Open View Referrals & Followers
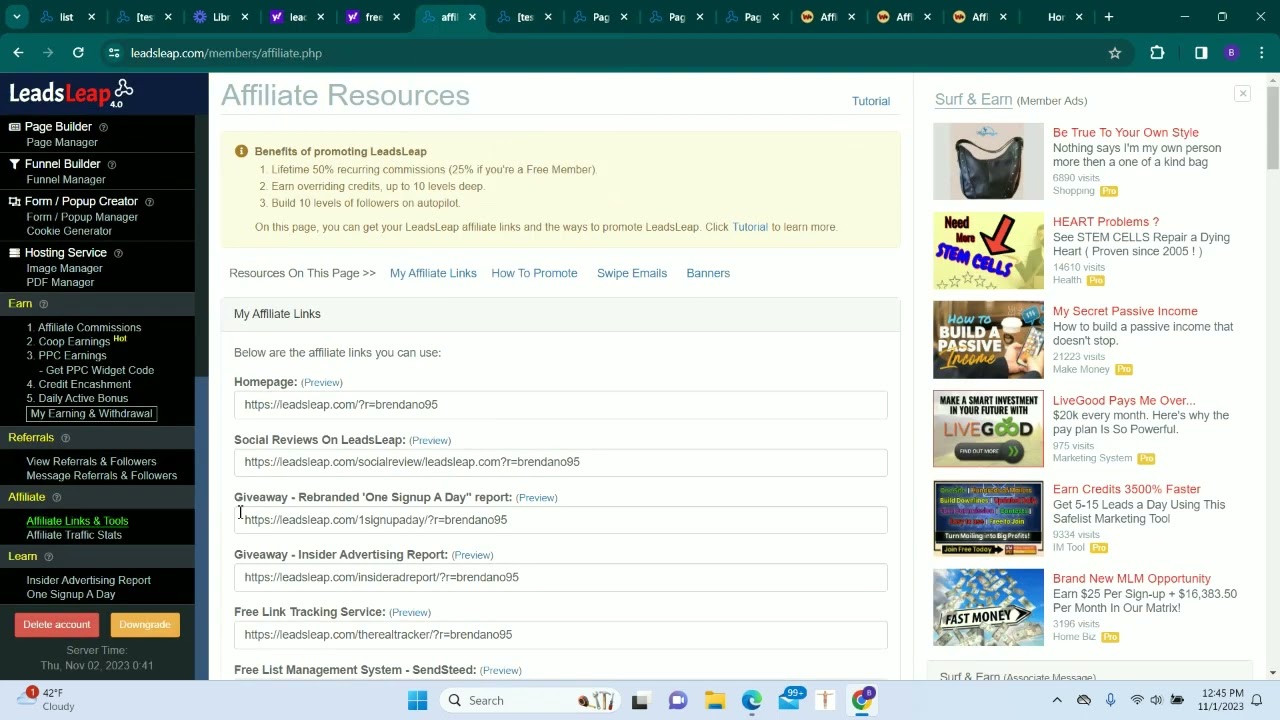This screenshot has width=1280, height=720. coord(91,462)
